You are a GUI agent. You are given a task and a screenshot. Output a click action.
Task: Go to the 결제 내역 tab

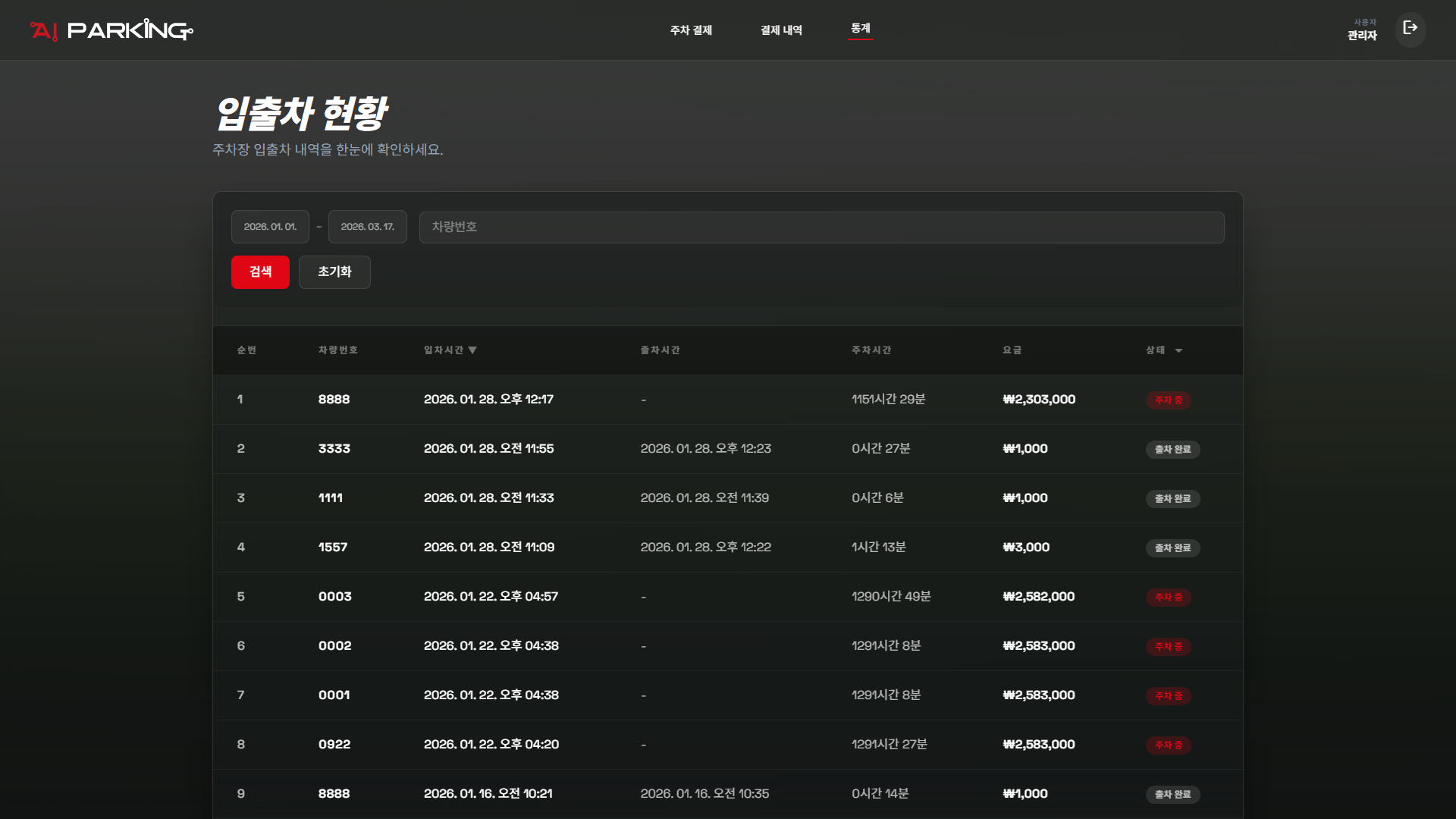pyautogui.click(x=781, y=30)
